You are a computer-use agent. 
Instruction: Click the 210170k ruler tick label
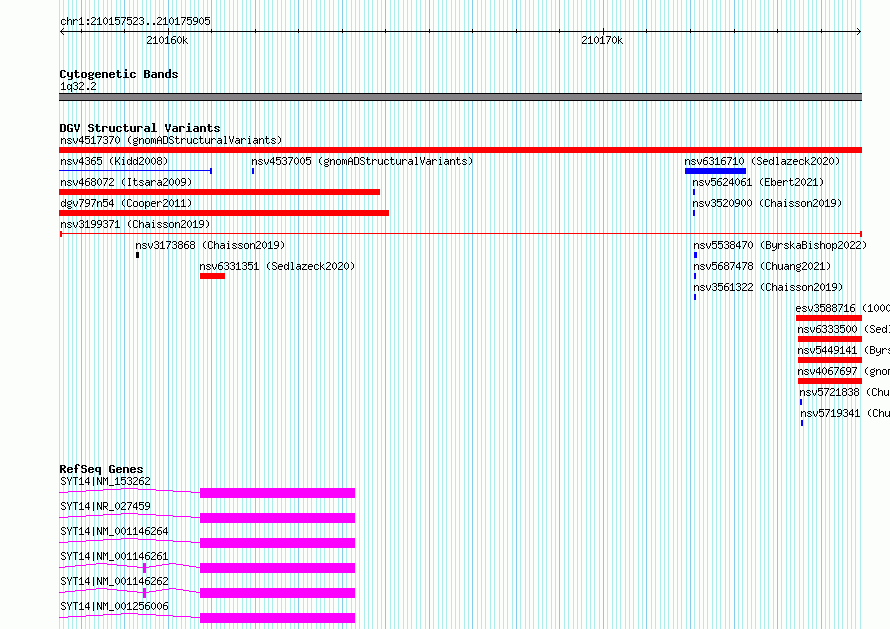point(602,40)
